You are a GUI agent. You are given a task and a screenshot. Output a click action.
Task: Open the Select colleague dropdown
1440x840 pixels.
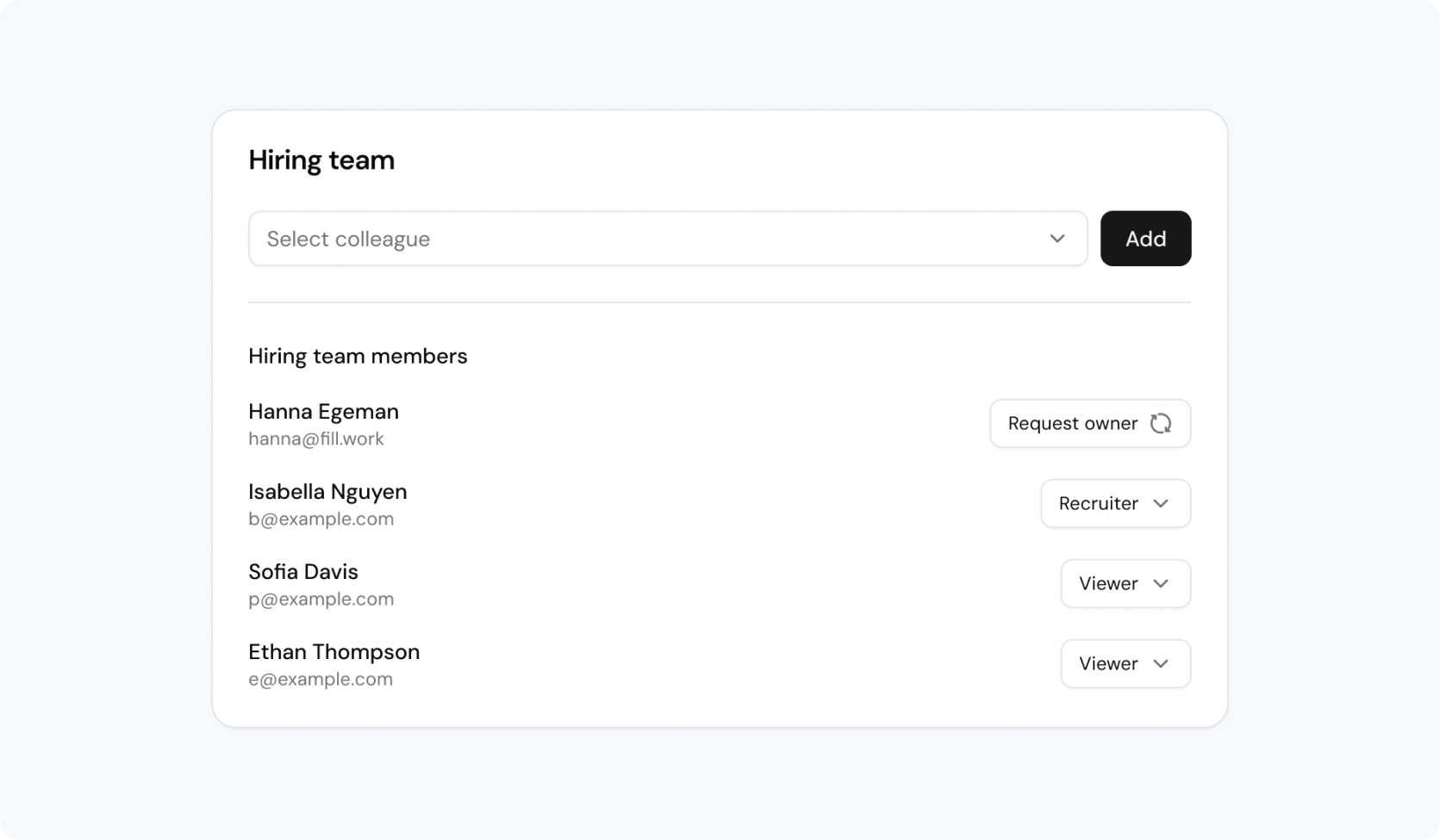coord(668,239)
